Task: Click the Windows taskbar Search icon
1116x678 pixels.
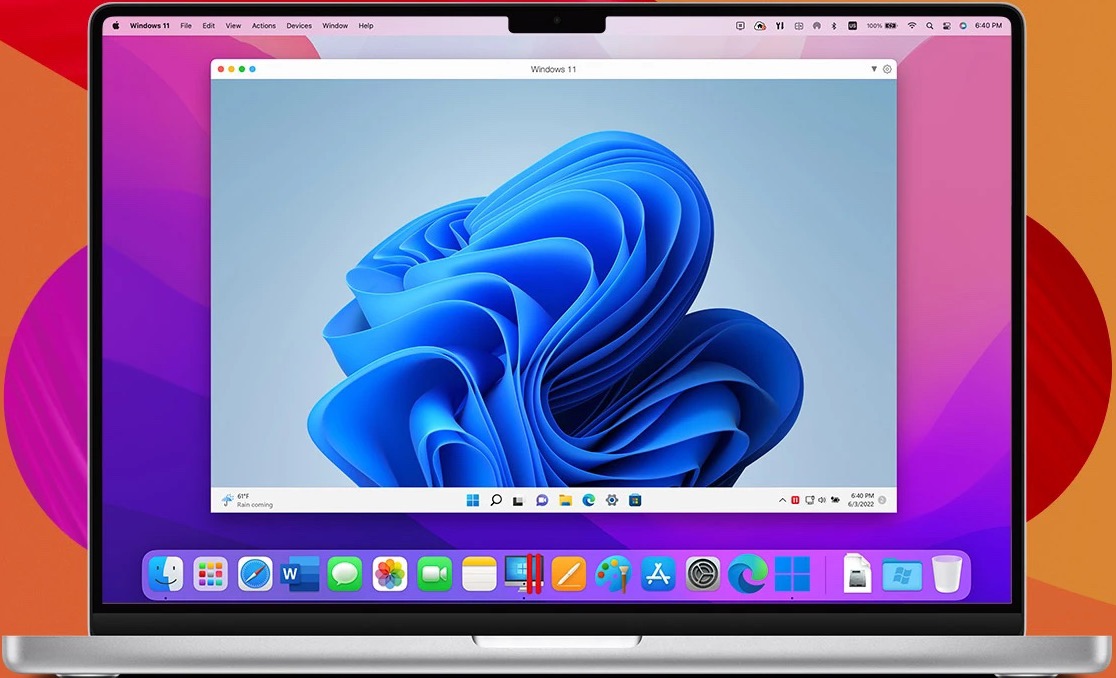Action: coord(495,500)
